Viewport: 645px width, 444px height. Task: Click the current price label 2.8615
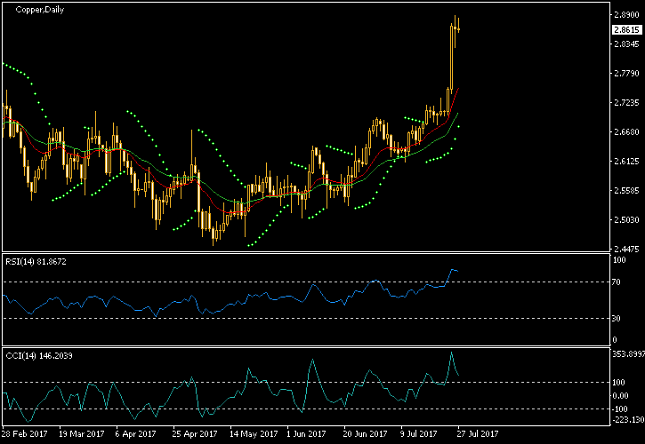click(x=627, y=30)
